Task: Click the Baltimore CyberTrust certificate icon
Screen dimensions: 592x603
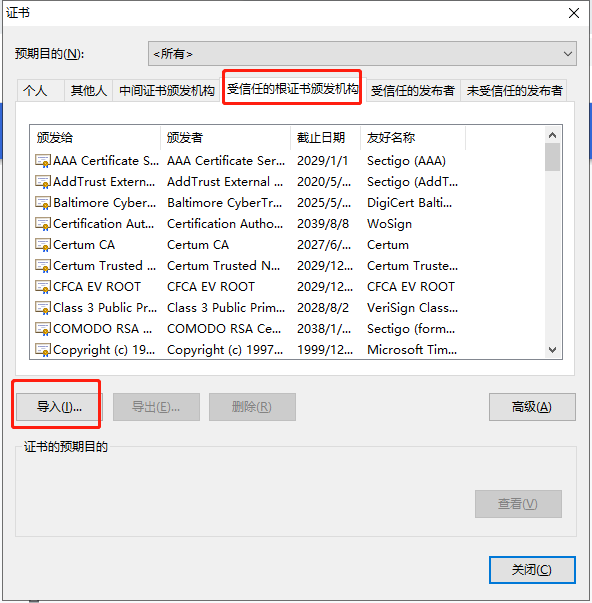Action: (43, 203)
